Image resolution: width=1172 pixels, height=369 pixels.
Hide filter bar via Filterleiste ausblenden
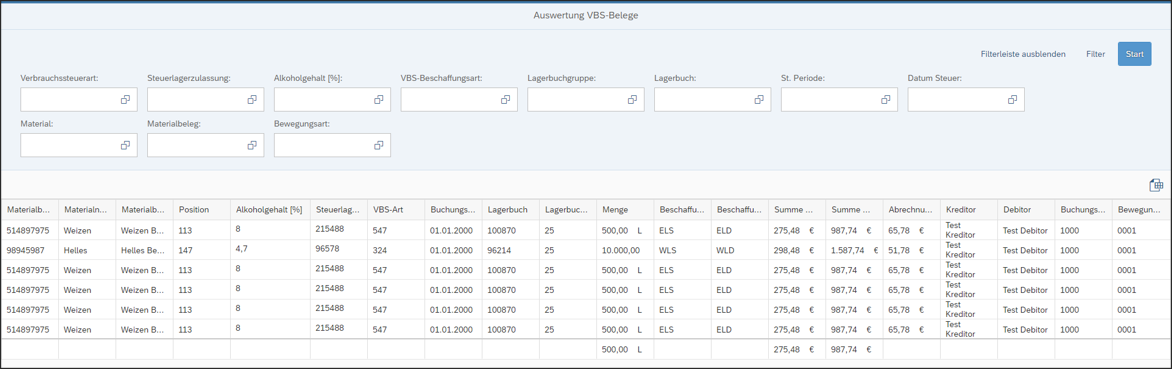pos(1023,54)
